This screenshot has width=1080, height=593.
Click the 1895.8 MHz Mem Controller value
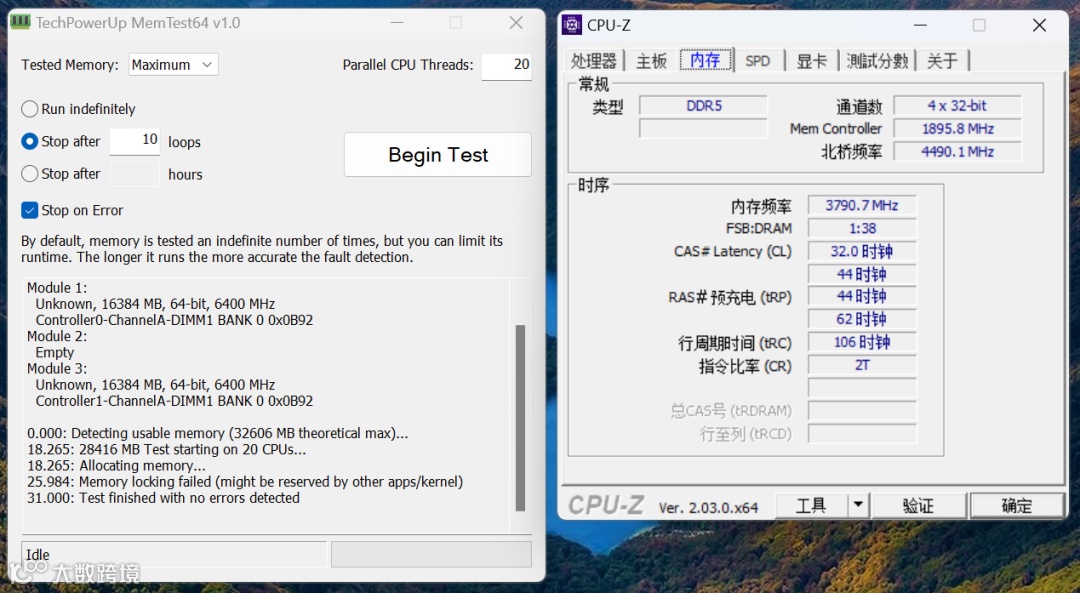click(x=957, y=128)
